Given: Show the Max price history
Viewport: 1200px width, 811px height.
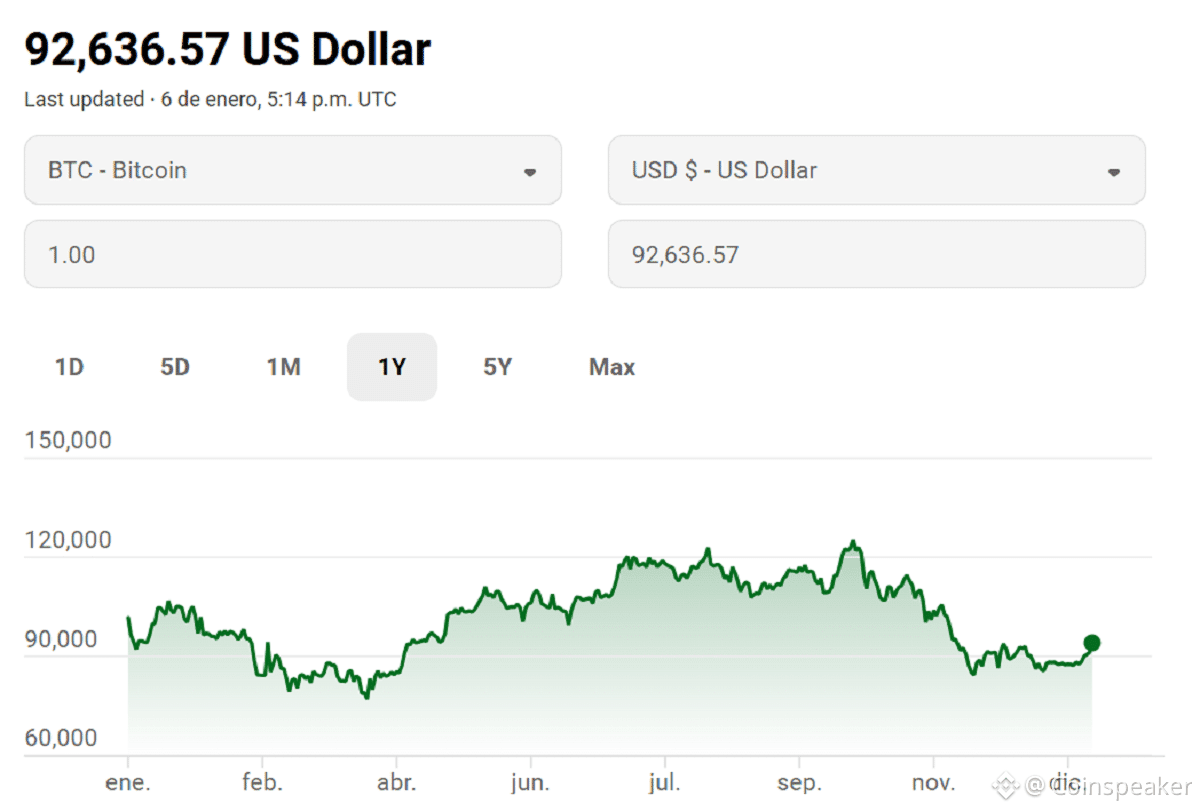Looking at the screenshot, I should (x=612, y=367).
